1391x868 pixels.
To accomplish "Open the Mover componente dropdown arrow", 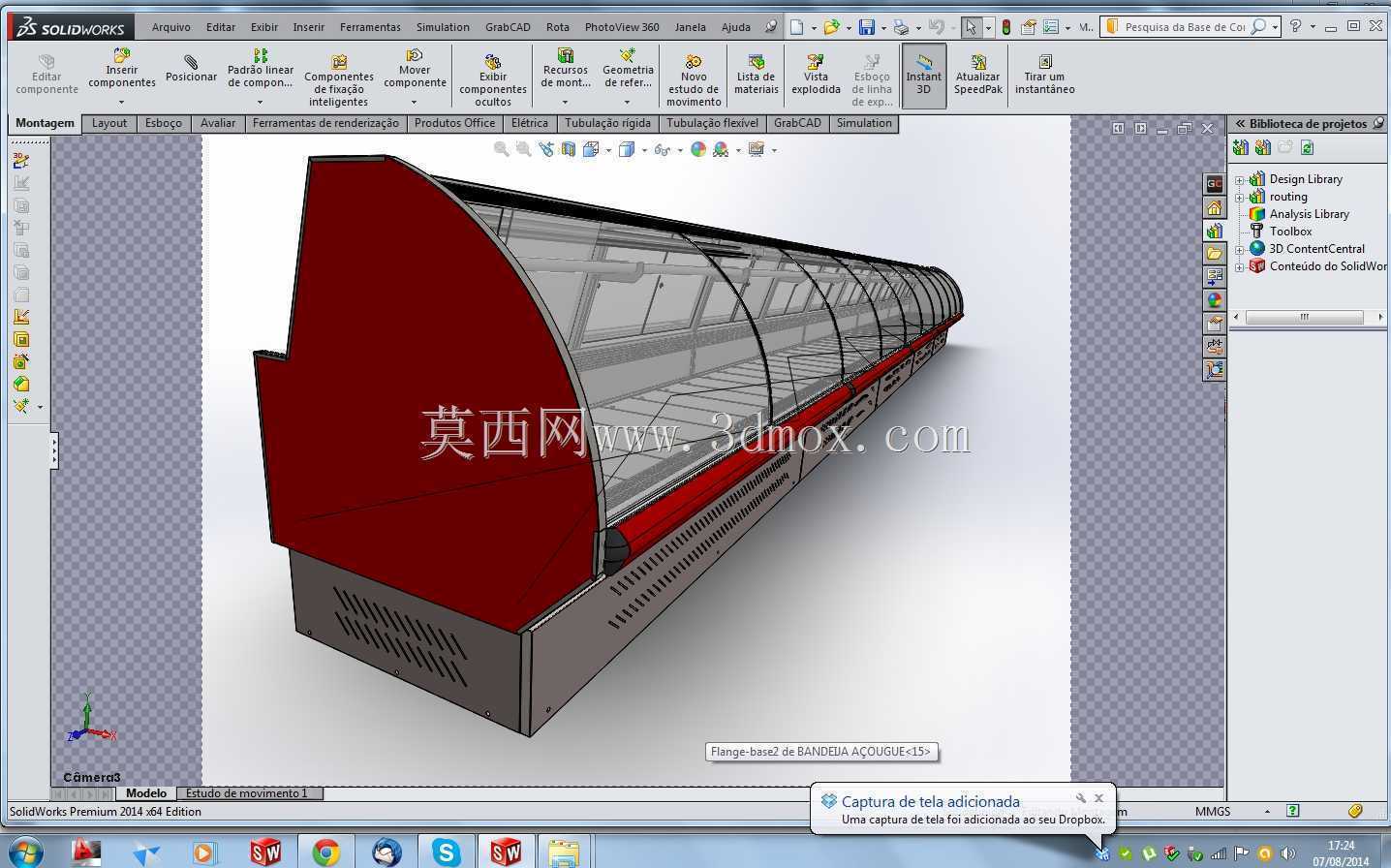I will click(x=415, y=102).
